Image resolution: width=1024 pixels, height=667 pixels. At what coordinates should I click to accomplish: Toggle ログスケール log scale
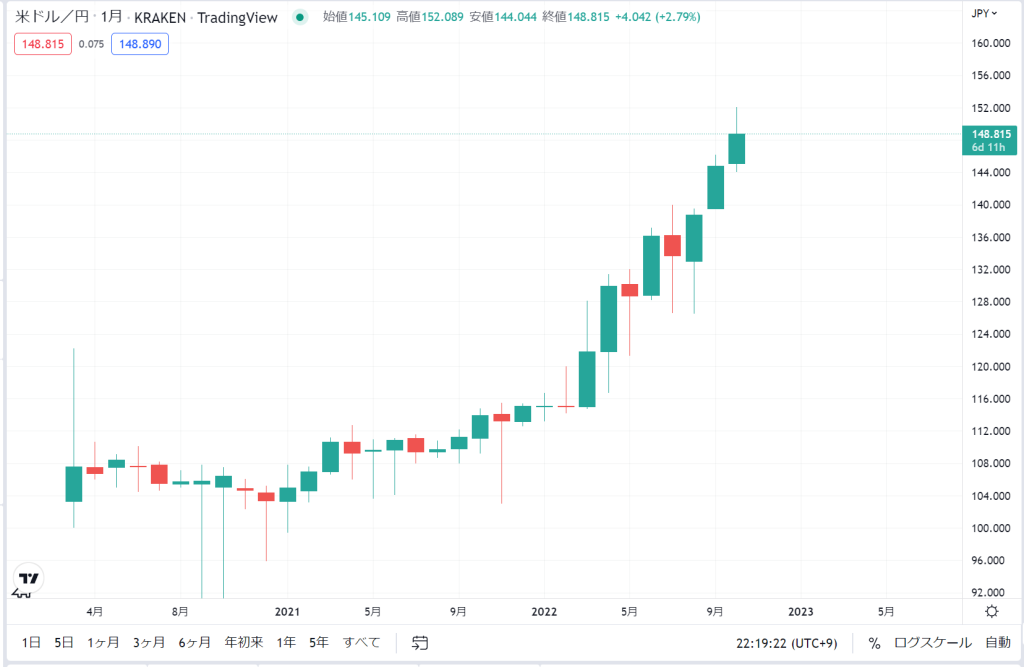coord(931,642)
